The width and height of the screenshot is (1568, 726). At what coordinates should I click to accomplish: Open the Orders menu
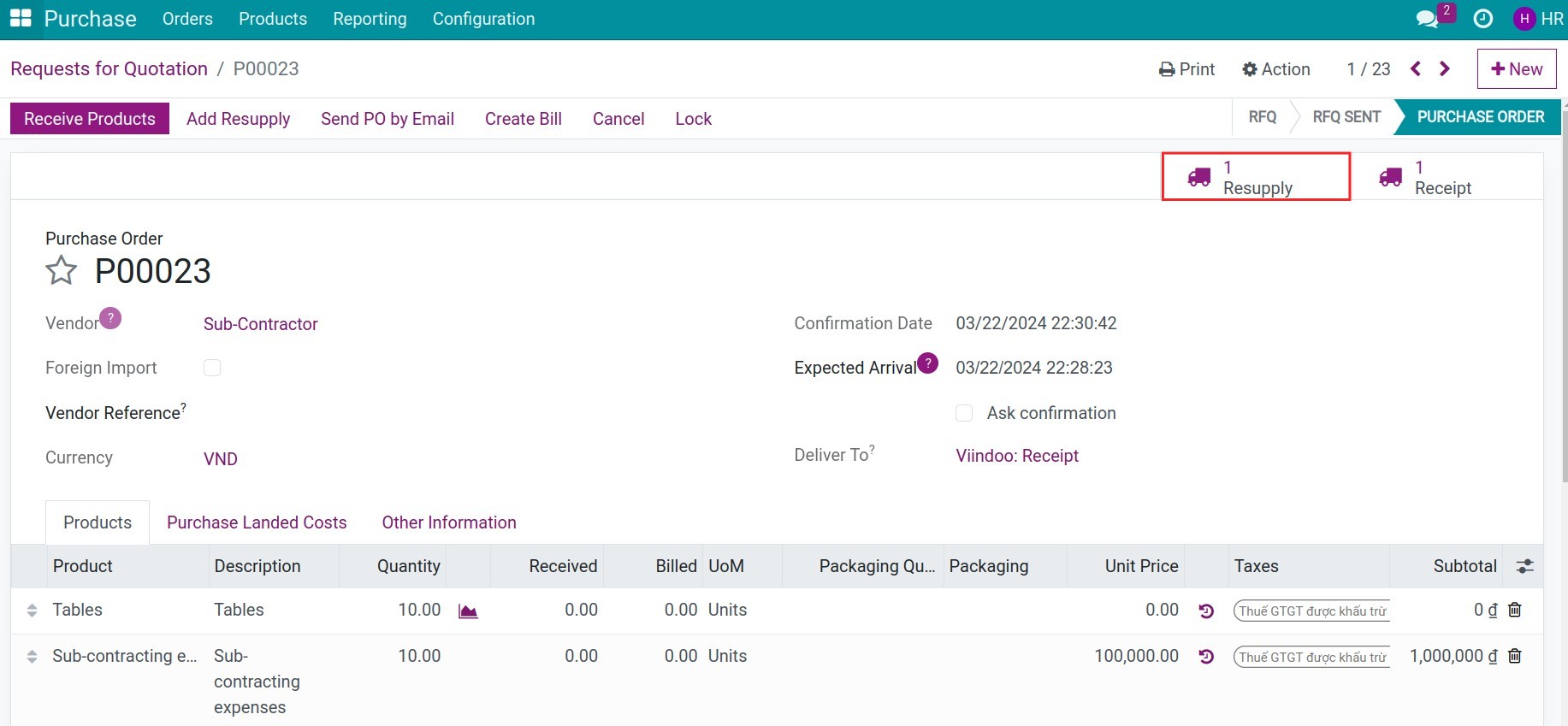click(x=187, y=19)
